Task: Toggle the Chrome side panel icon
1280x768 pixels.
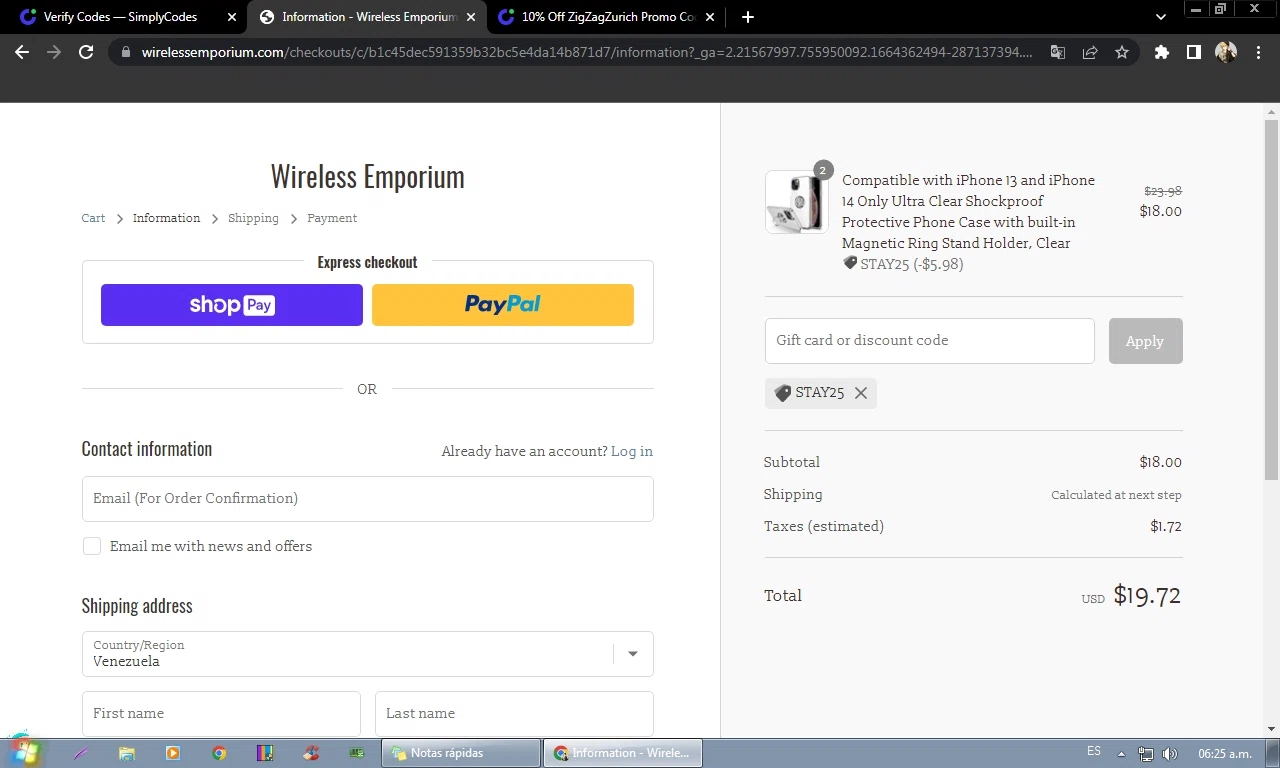Action: pyautogui.click(x=1193, y=52)
